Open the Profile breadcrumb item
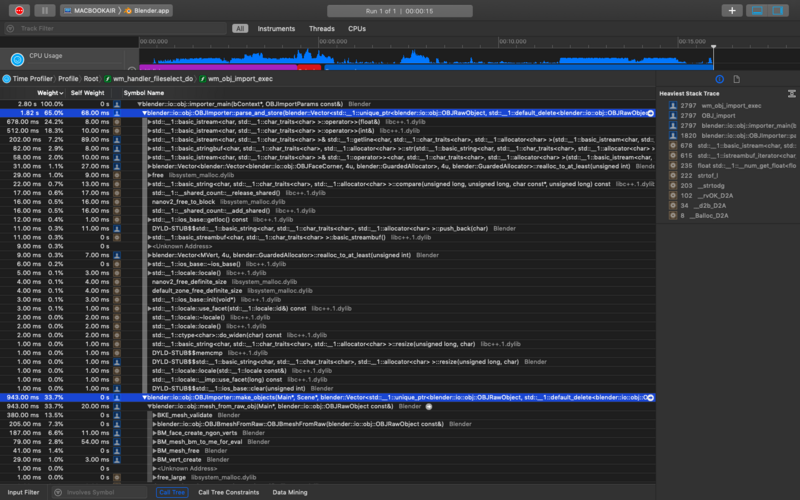The image size is (800, 500). 68,79
